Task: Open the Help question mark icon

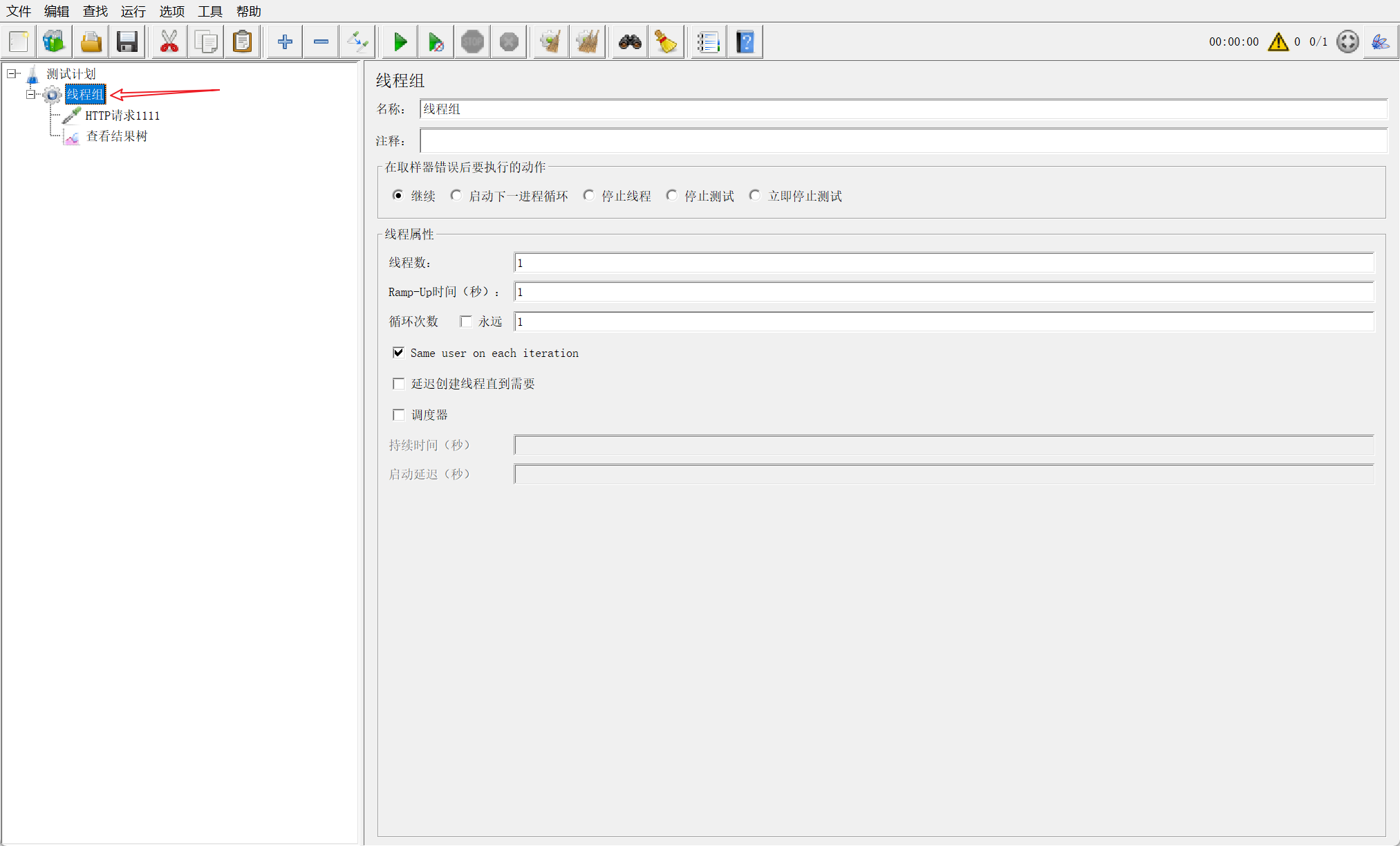Action: [745, 42]
